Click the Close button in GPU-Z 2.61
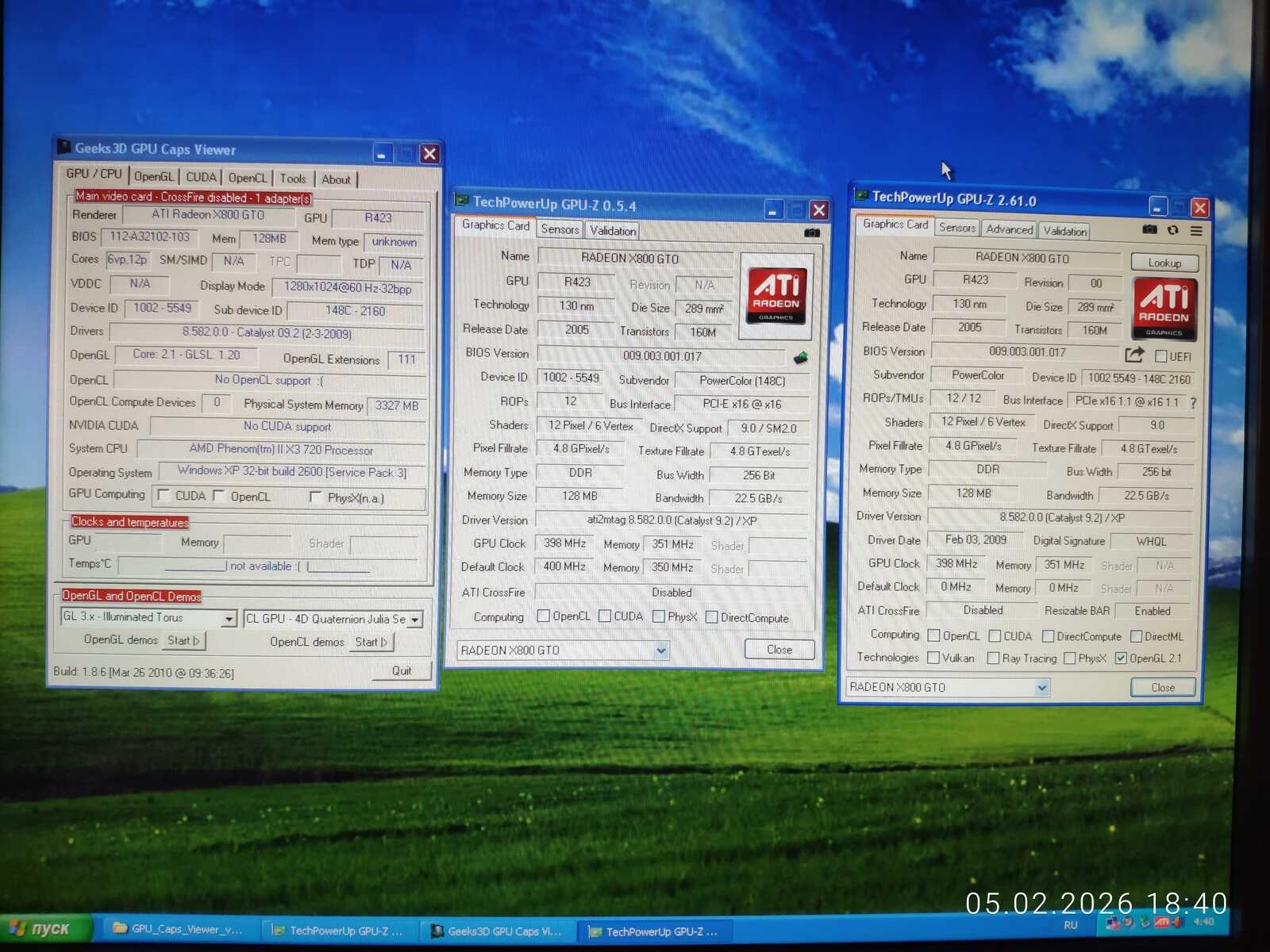 (x=1163, y=688)
